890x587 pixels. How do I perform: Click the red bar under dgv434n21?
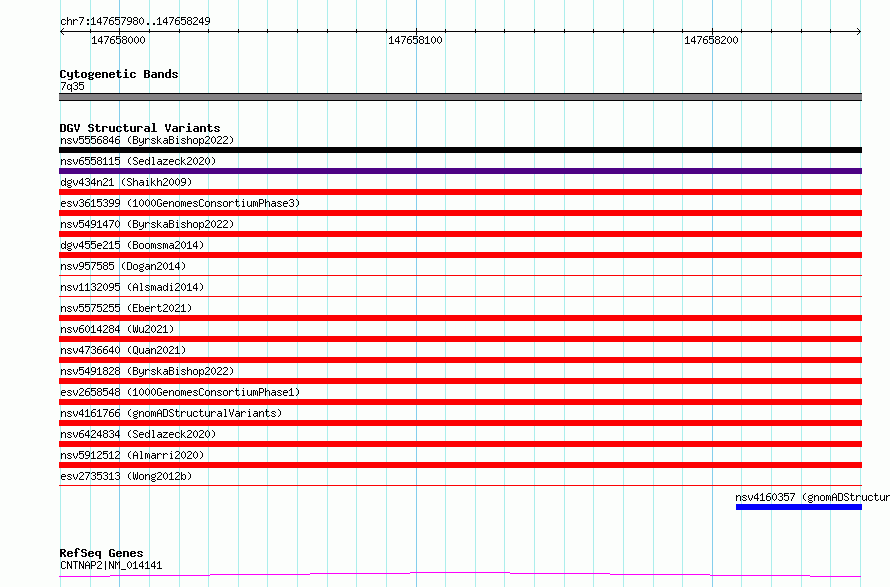460,192
